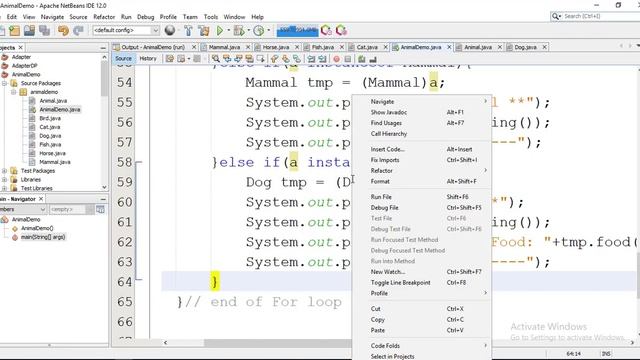Switch to the Dog.java editor tab
The image size is (640, 360).
click(525, 47)
